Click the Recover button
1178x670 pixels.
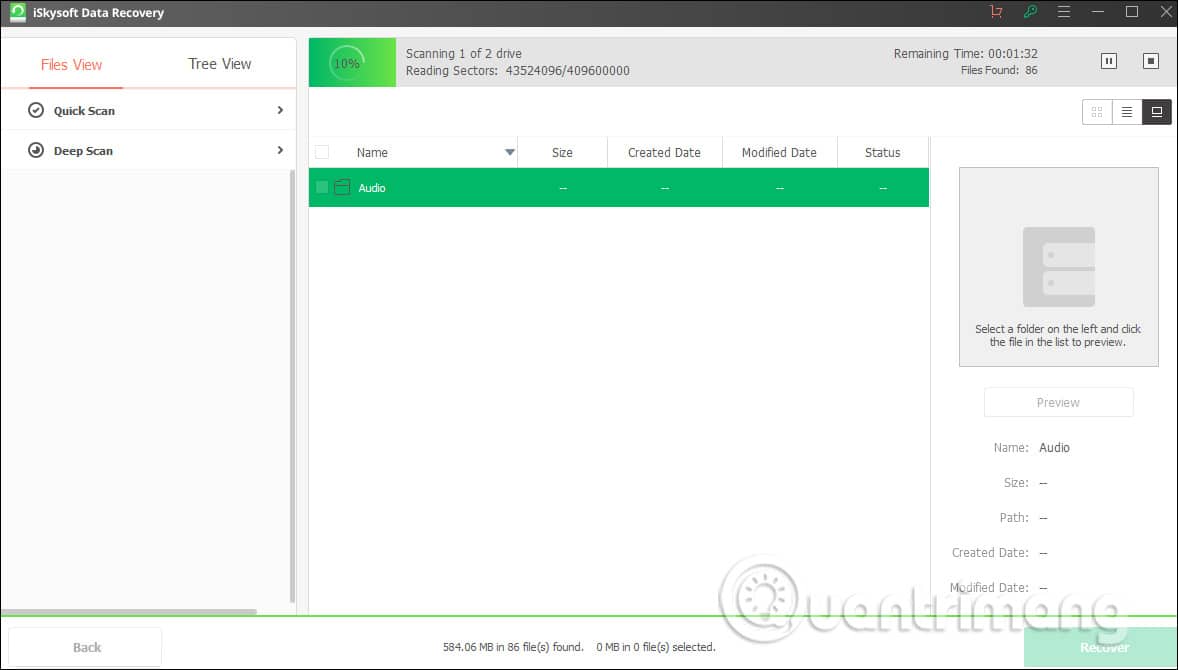(1101, 647)
